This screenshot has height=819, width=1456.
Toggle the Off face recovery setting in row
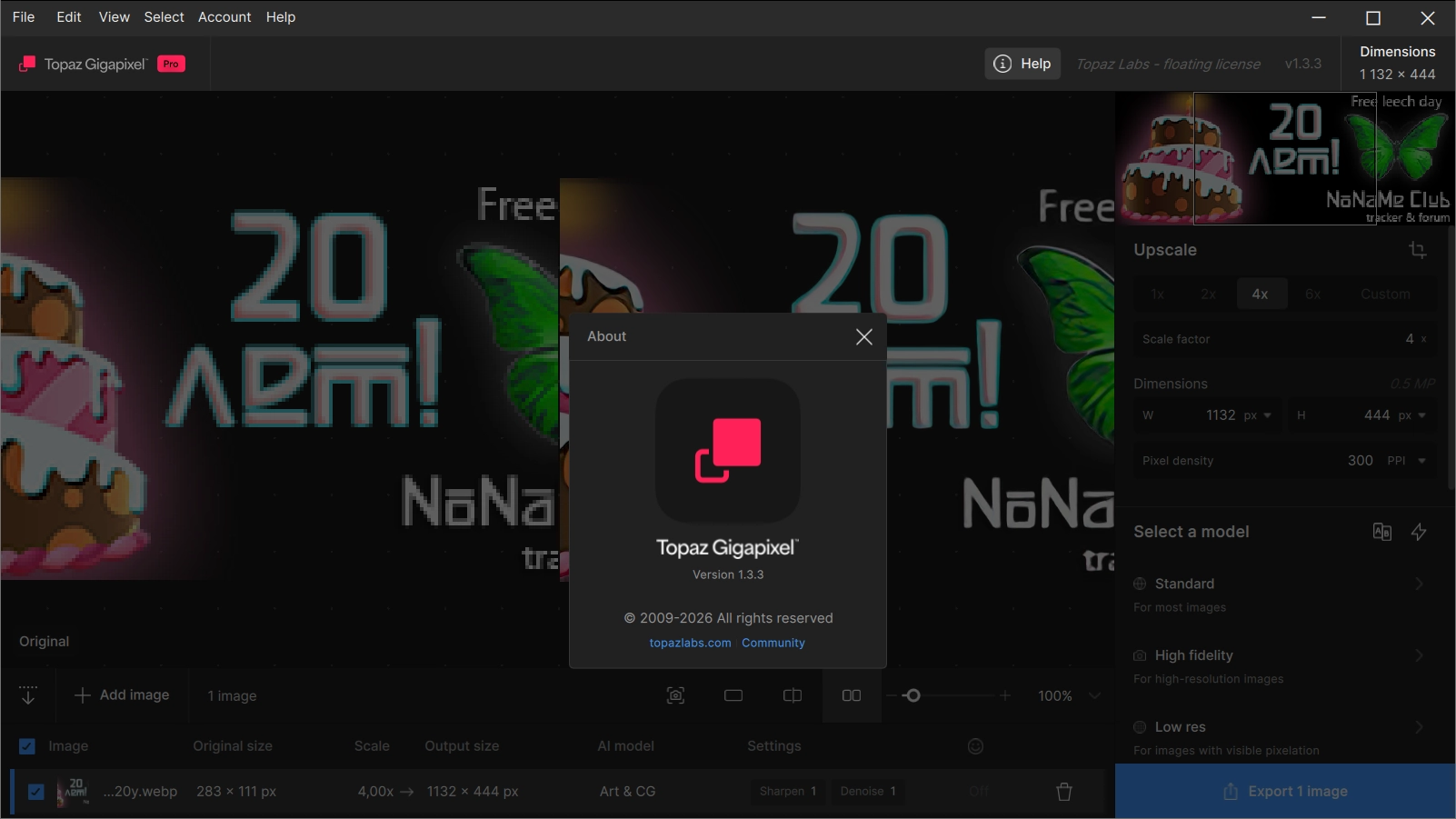(x=979, y=792)
